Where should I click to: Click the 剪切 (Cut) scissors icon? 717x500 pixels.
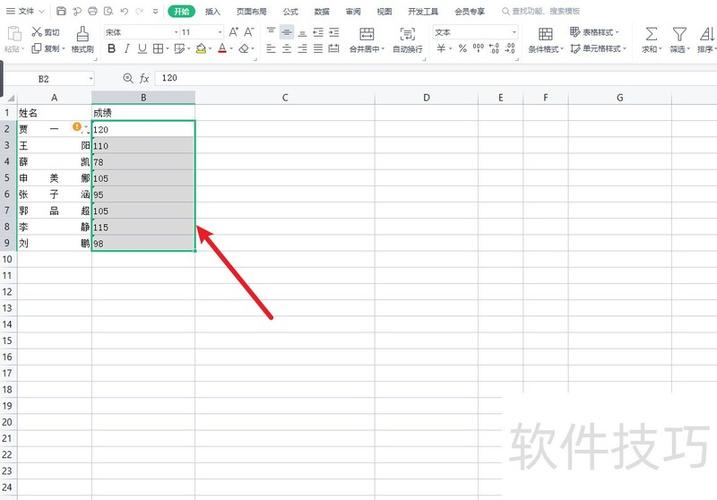37,32
